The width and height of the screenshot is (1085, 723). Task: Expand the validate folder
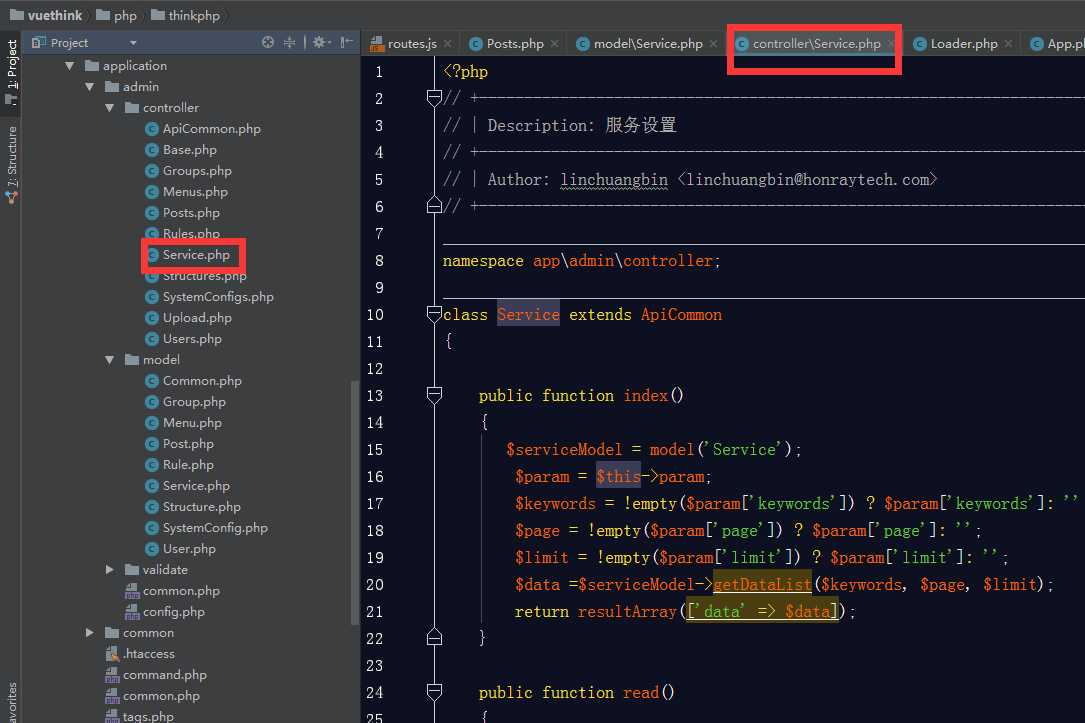(110, 569)
